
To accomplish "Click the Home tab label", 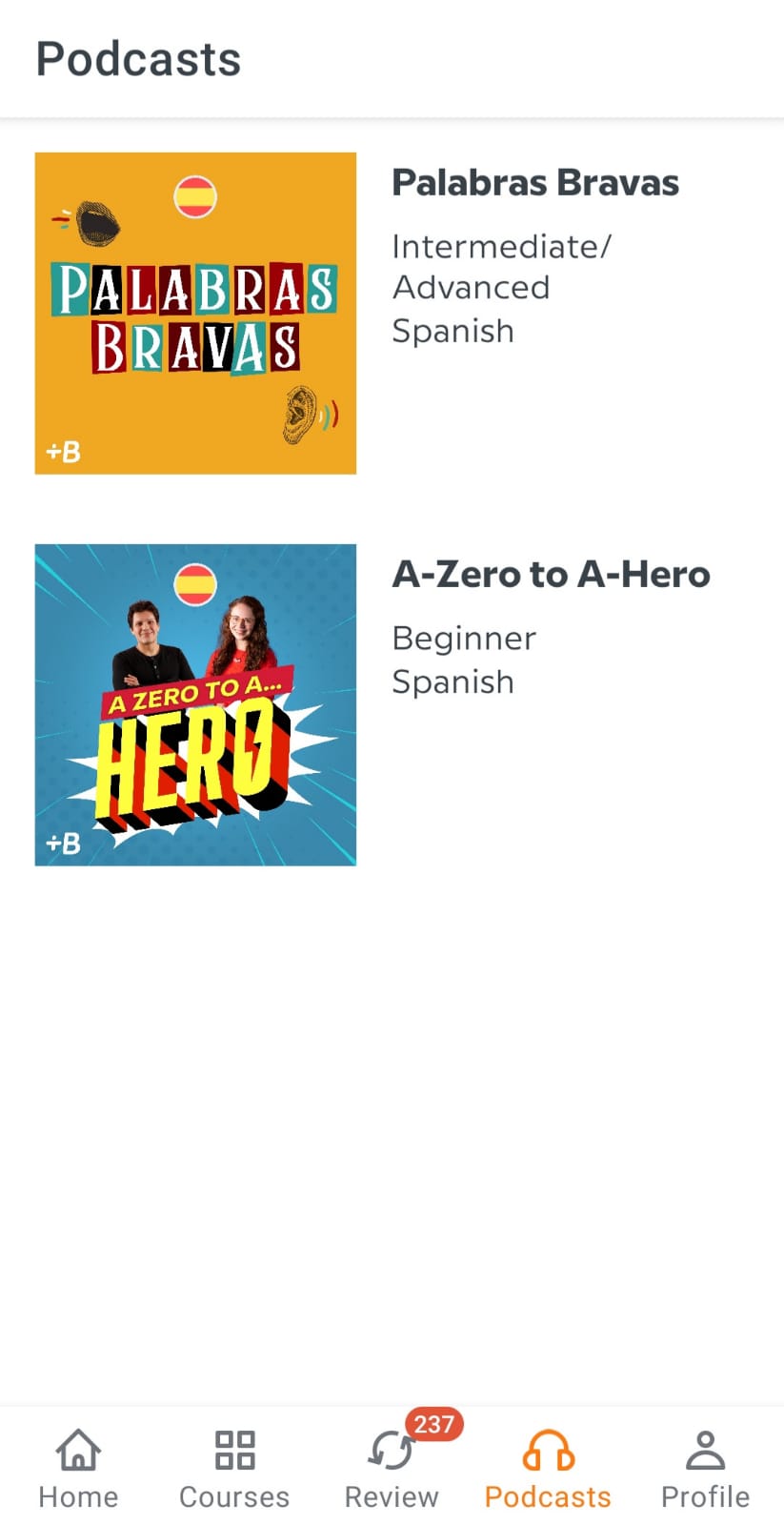I will [78, 1497].
